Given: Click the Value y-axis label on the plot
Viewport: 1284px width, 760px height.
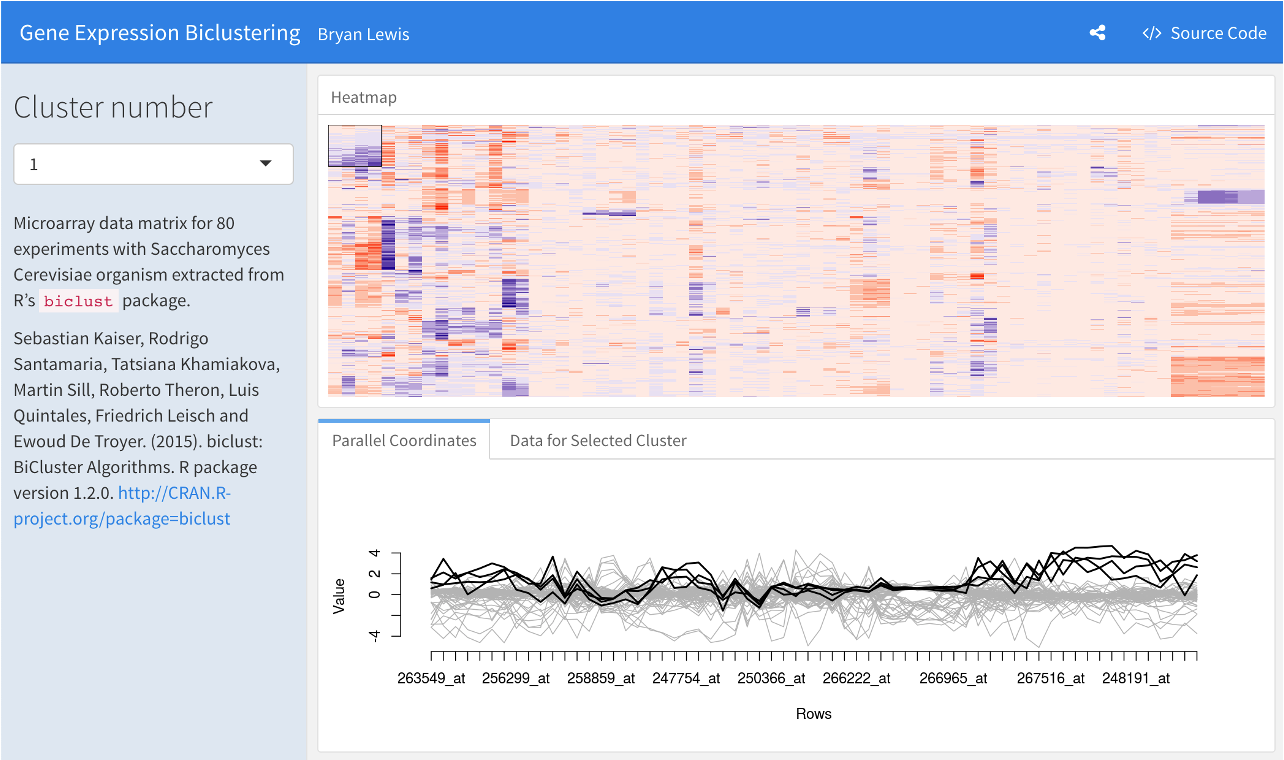Looking at the screenshot, I should point(339,595).
